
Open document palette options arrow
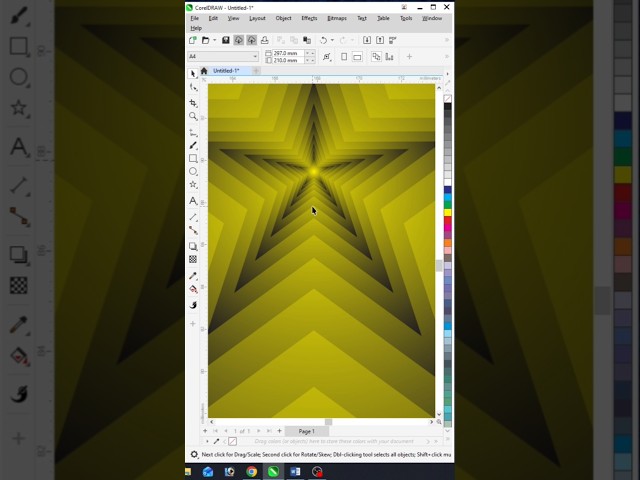coord(207,441)
